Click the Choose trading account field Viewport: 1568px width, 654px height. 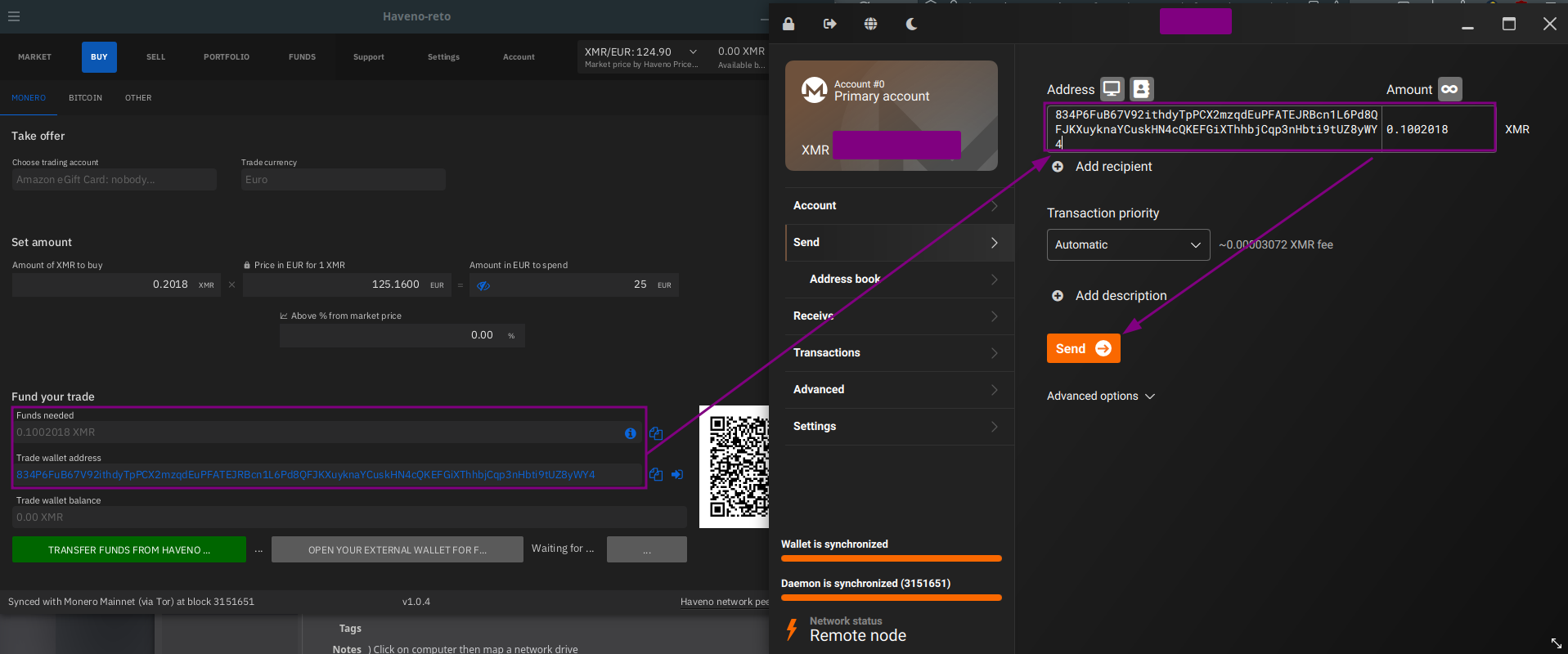(115, 180)
